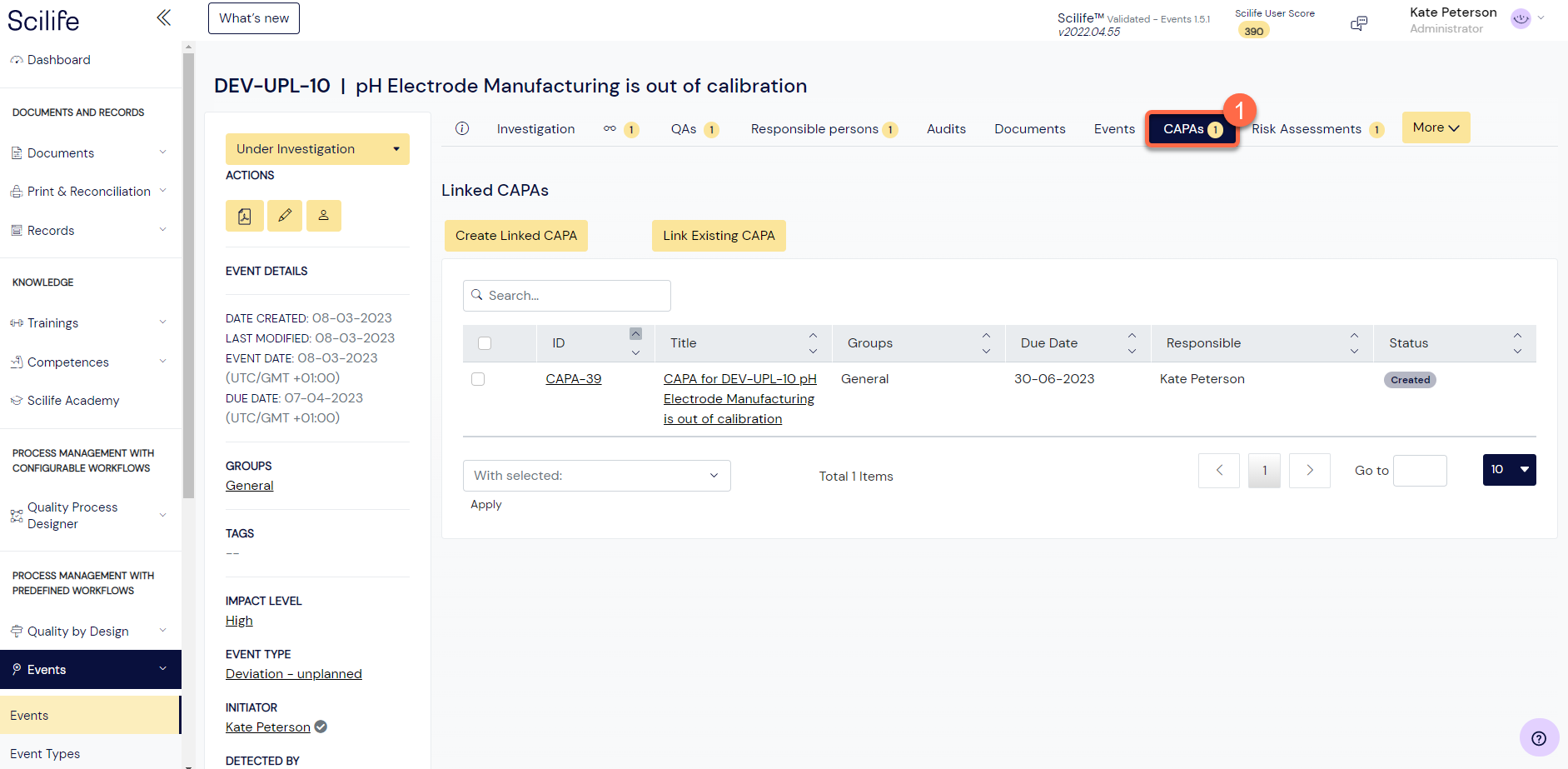Viewport: 1568px width, 769px height.
Task: Sort ID column ascending arrow
Action: click(635, 334)
